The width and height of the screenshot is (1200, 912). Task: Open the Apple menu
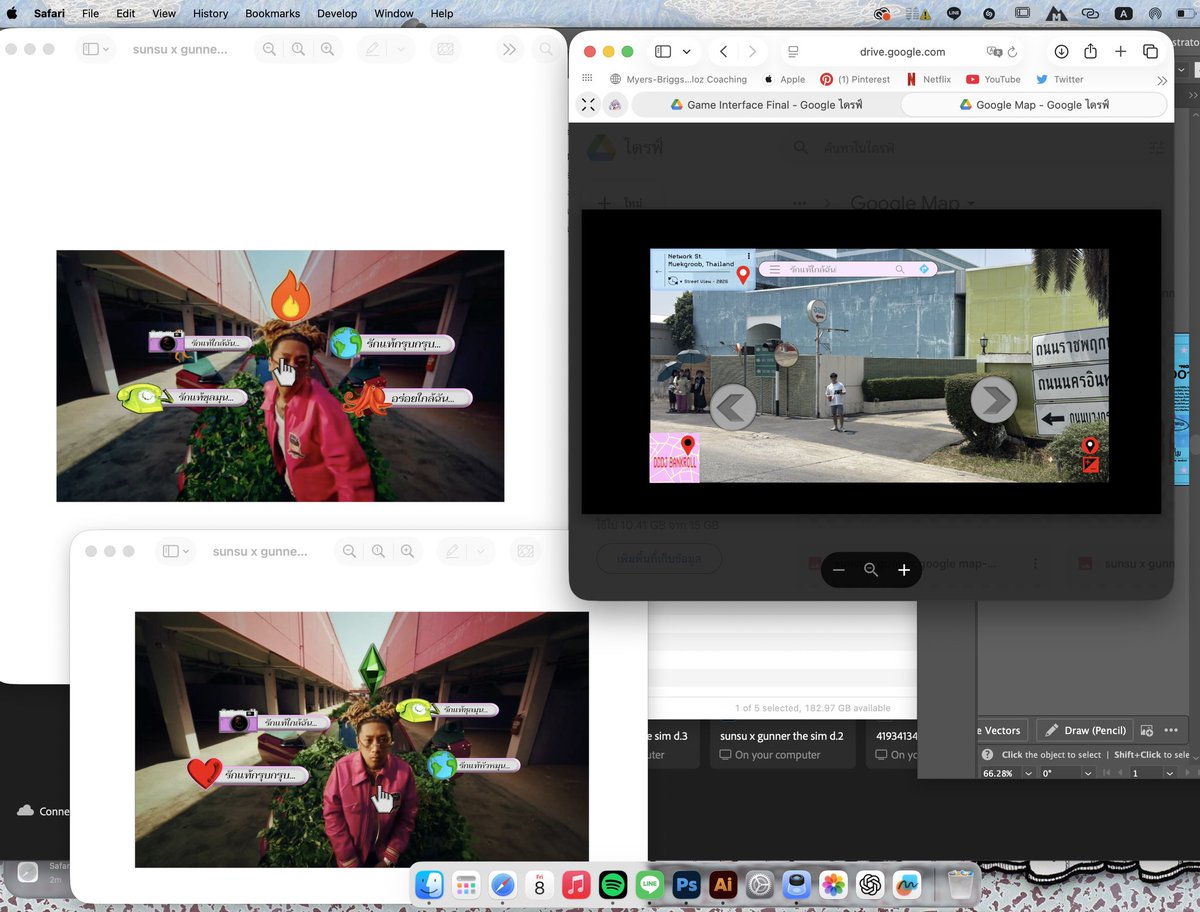12,13
